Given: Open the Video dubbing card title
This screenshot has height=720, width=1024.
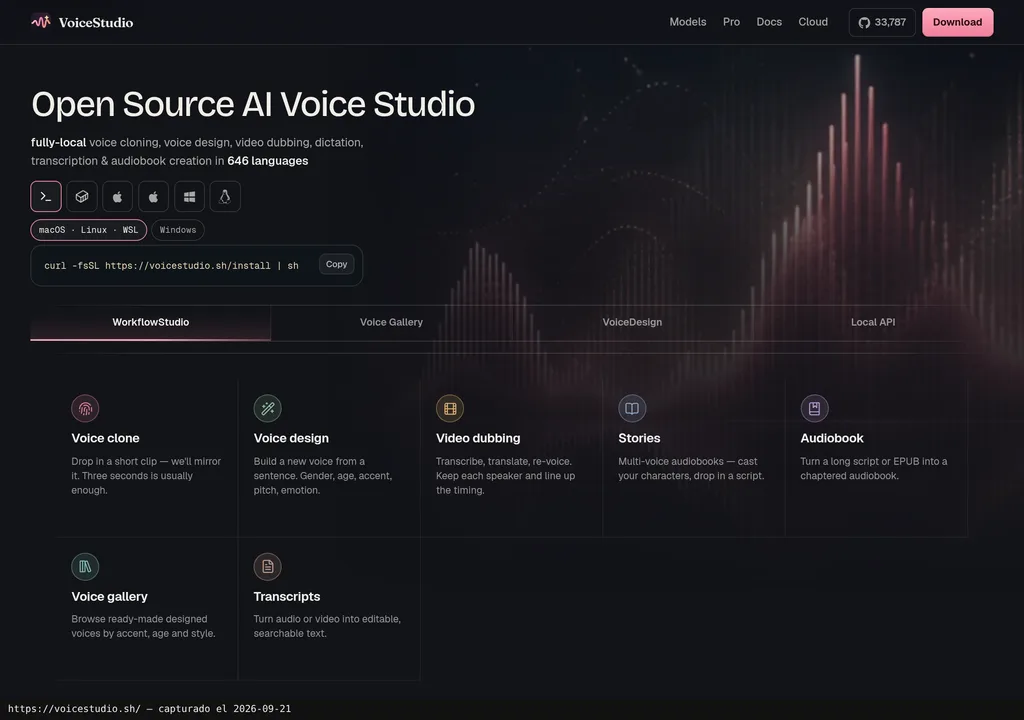Looking at the screenshot, I should point(478,438).
